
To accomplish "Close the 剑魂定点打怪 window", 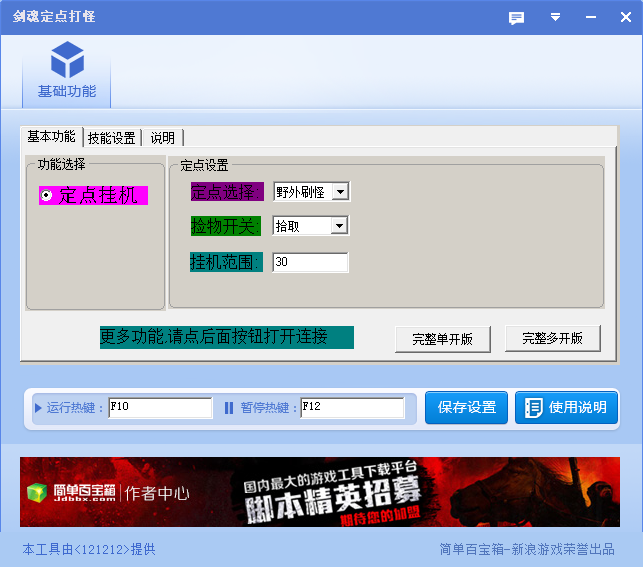I will point(625,17).
